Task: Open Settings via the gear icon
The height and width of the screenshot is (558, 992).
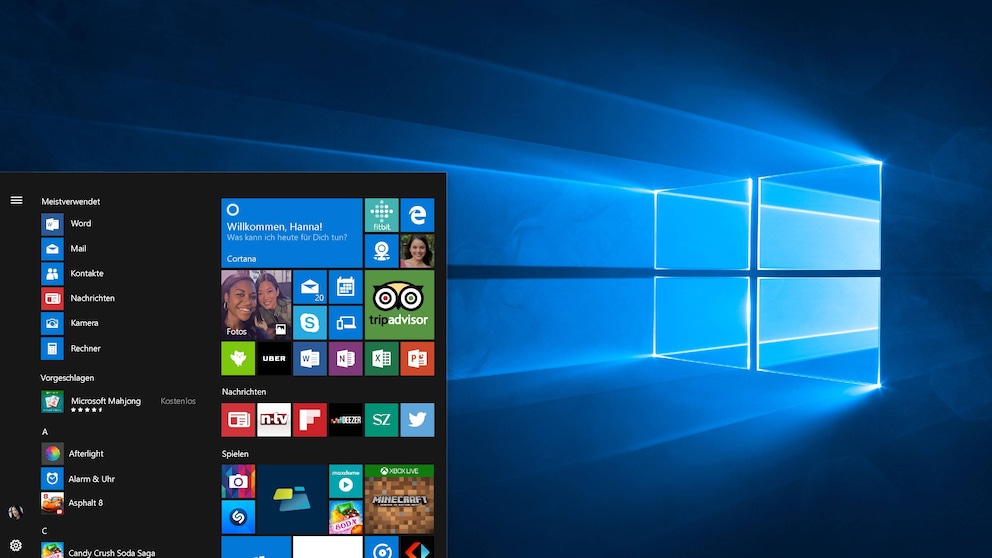Action: pos(16,545)
